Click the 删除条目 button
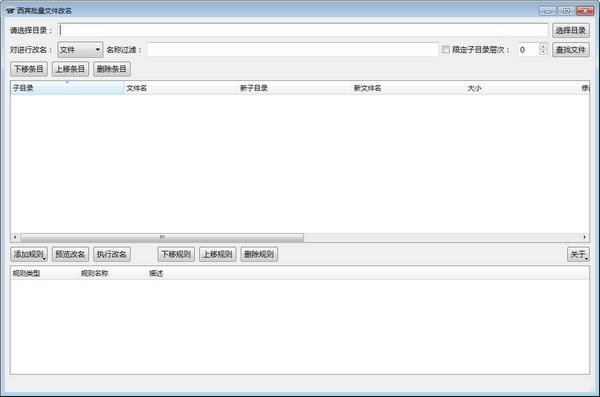This screenshot has height=397, width=600. pos(112,69)
